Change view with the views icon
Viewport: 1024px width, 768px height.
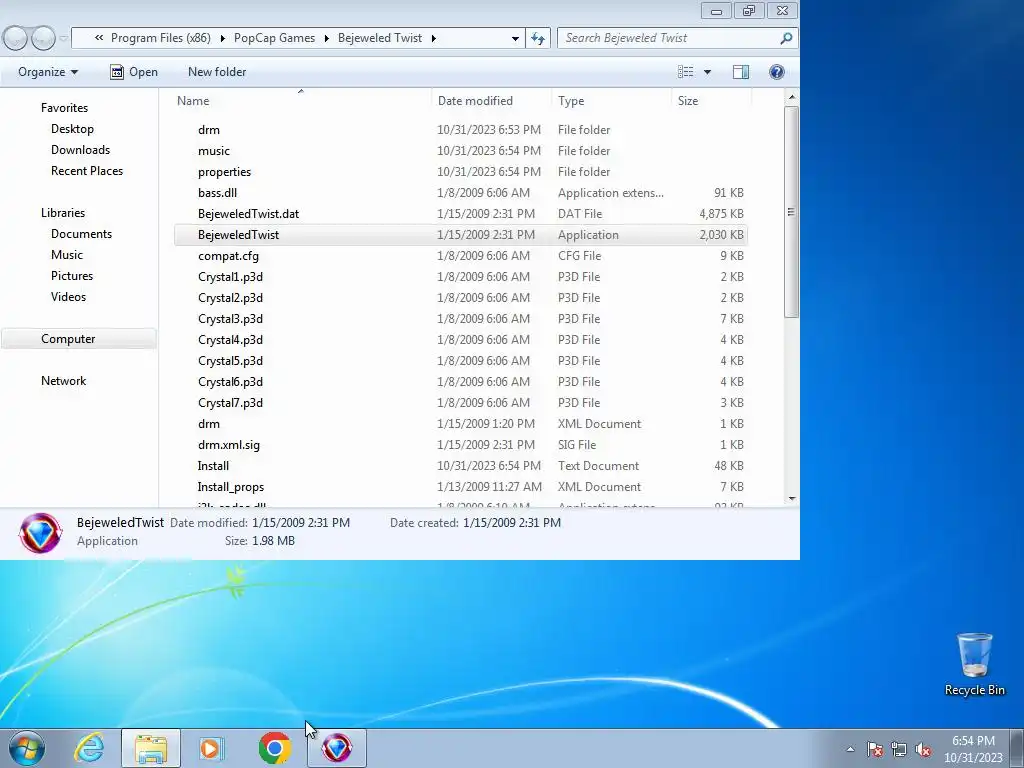pyautogui.click(x=686, y=72)
